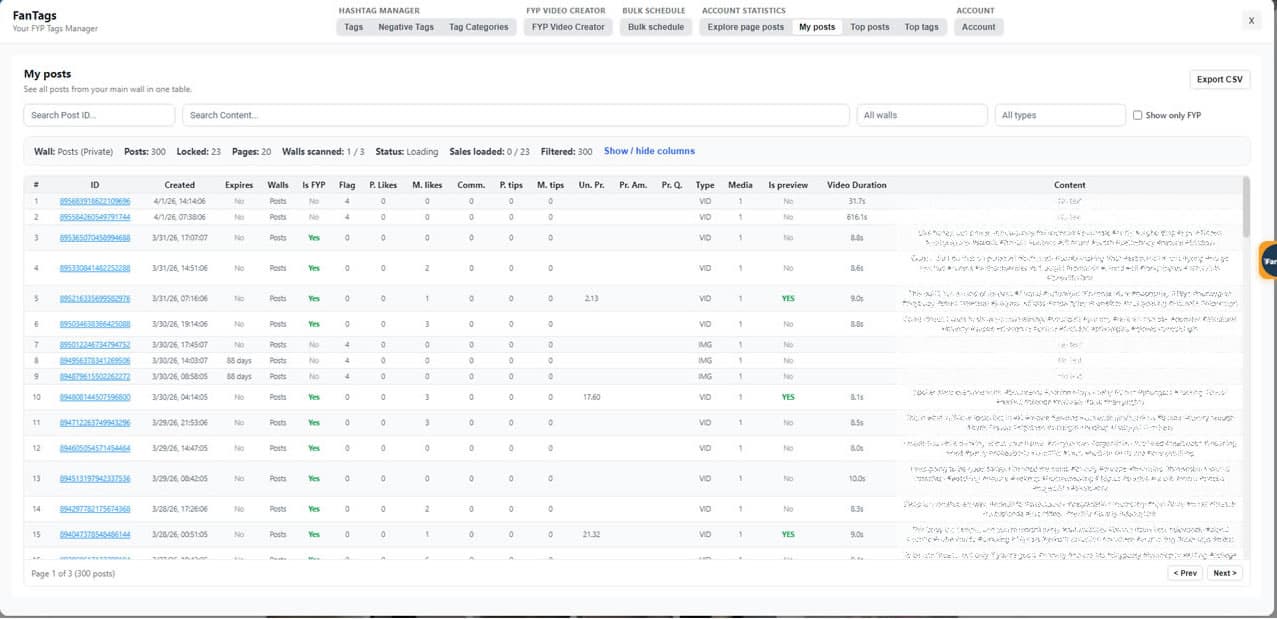Enable the Show only FYP checkbox
Image resolution: width=1277 pixels, height=619 pixels.
[1138, 115]
